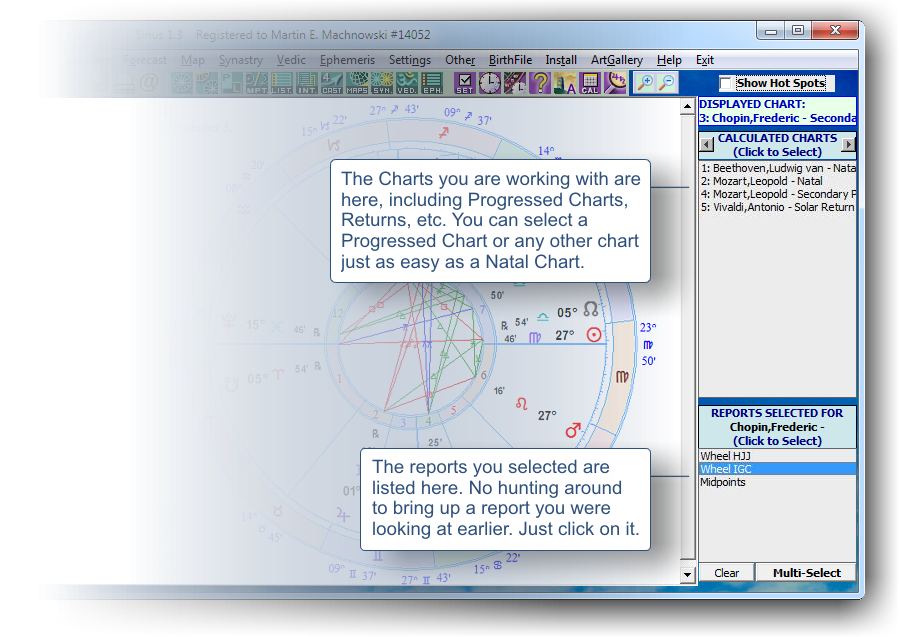Viewport: 899px width, 637px height.
Task: Click the clock icon in toolbar
Action: click(x=490, y=83)
